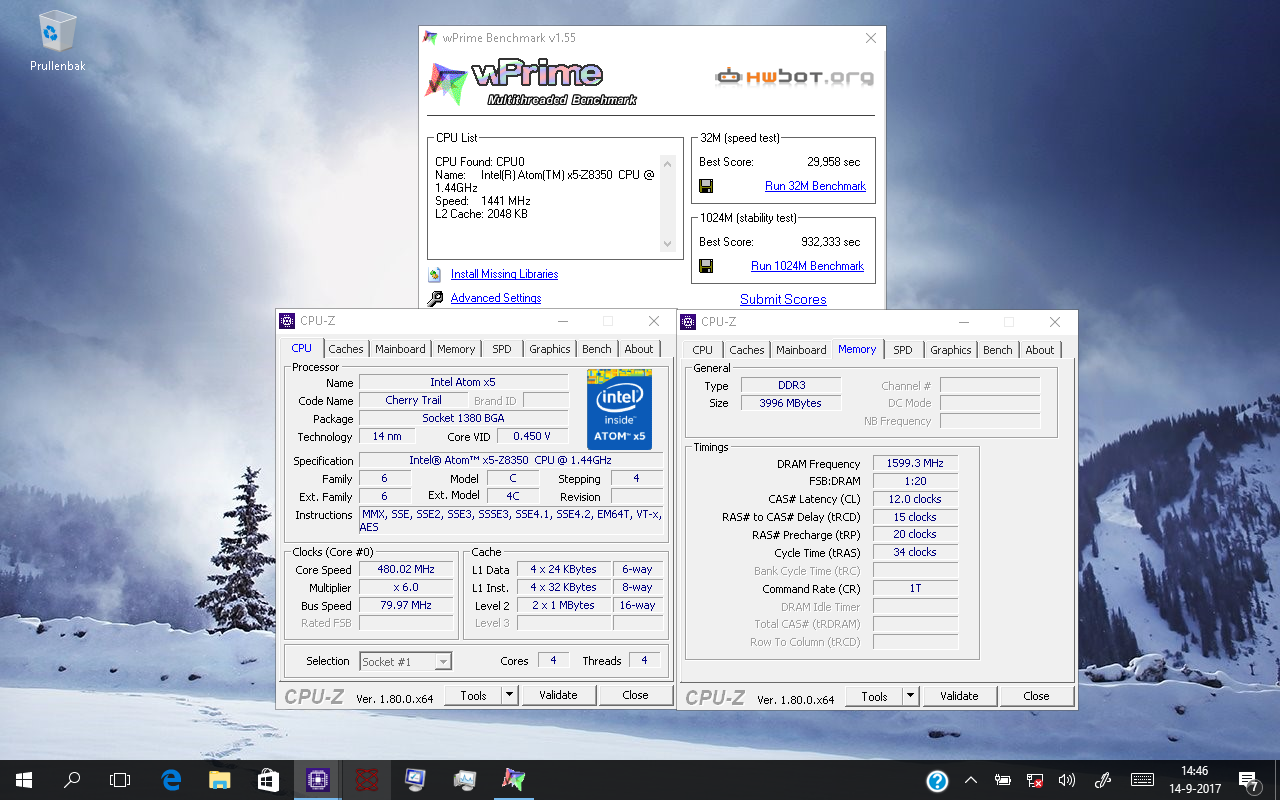Open the touch keyboard tray icon

pos(1142,780)
